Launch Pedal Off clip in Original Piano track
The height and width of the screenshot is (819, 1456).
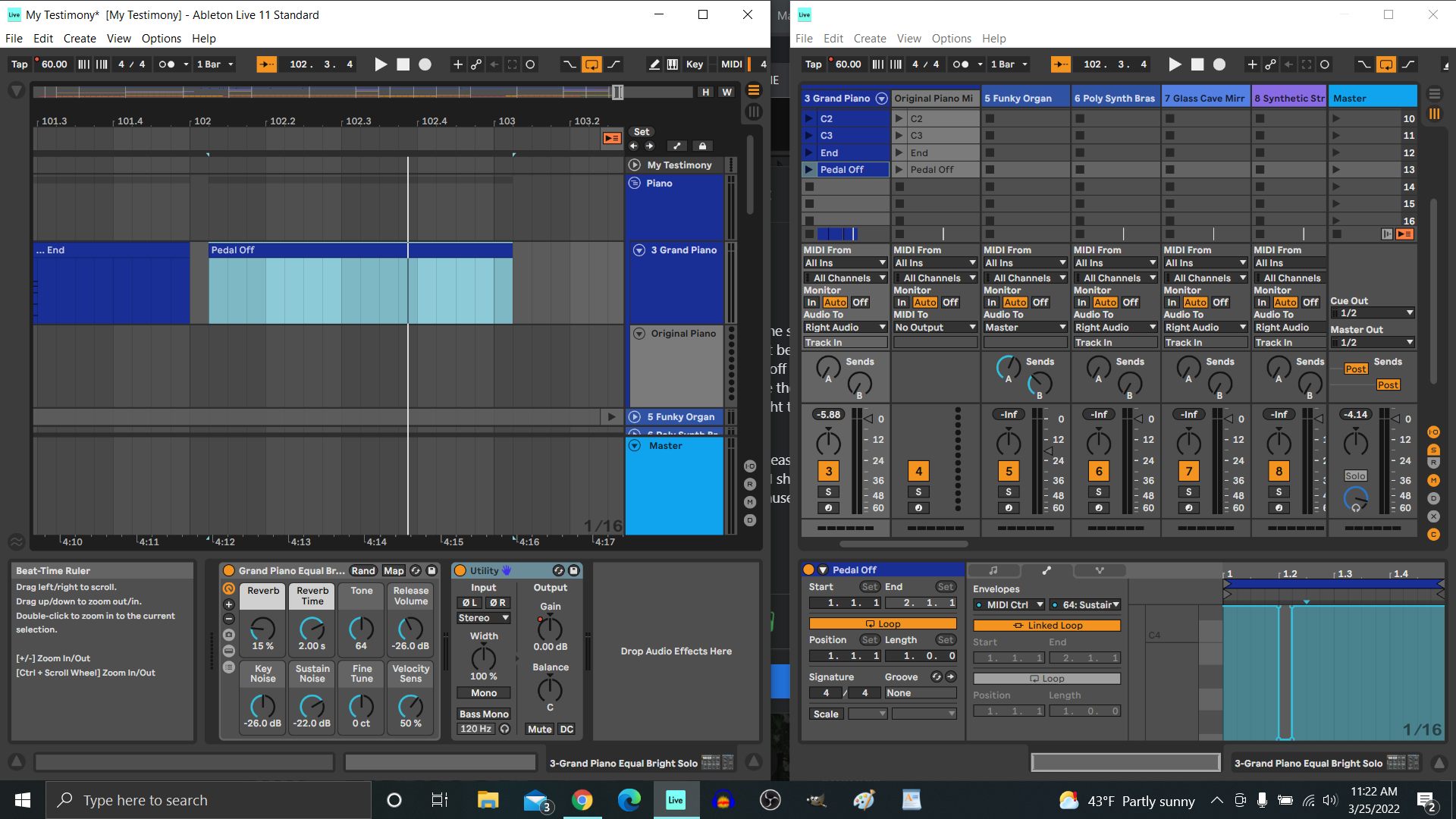[899, 170]
